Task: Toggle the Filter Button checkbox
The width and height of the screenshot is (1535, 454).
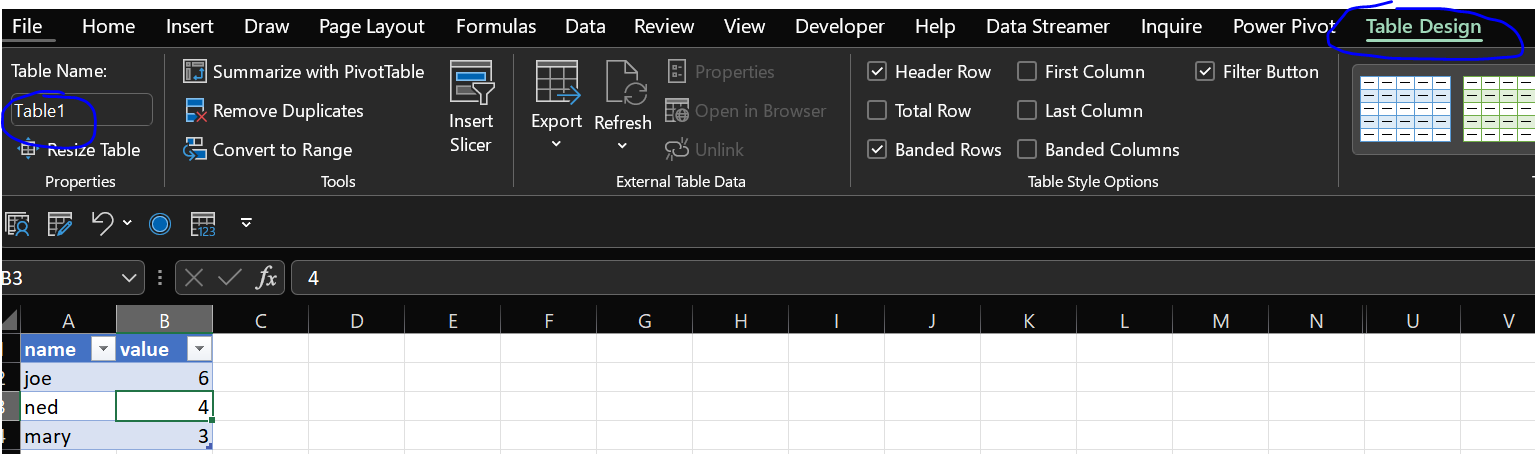Action: tap(1205, 72)
